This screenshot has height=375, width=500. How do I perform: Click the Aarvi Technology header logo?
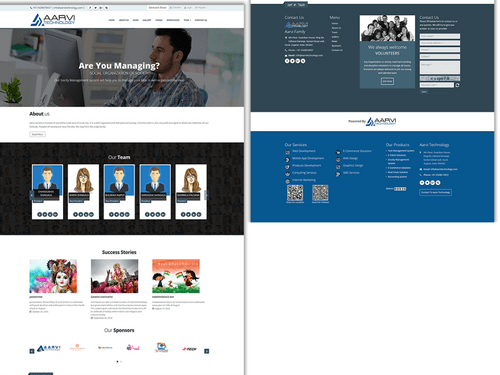[x=53, y=20]
